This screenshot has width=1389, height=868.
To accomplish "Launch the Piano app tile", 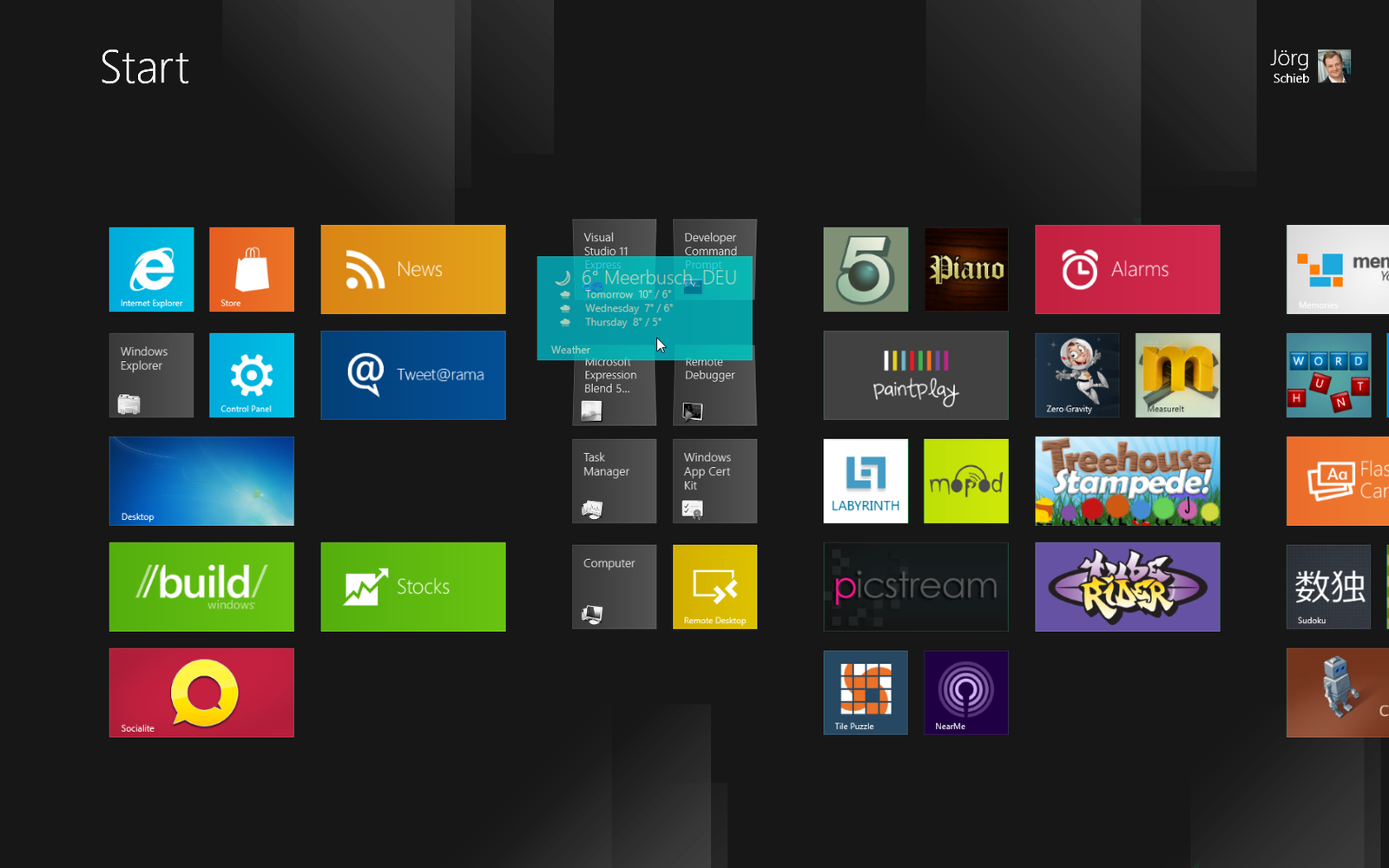I will click(x=966, y=269).
